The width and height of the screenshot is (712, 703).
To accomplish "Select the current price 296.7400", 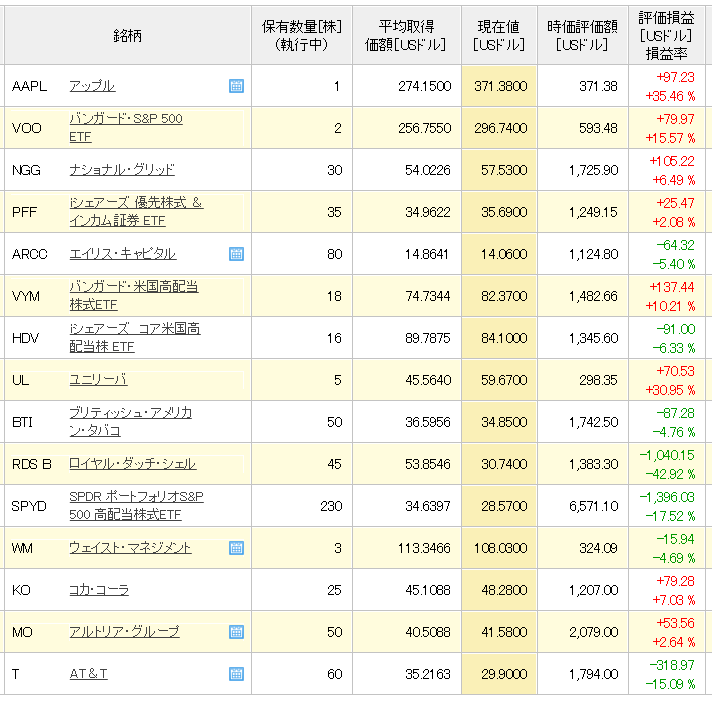I will coord(500,128).
